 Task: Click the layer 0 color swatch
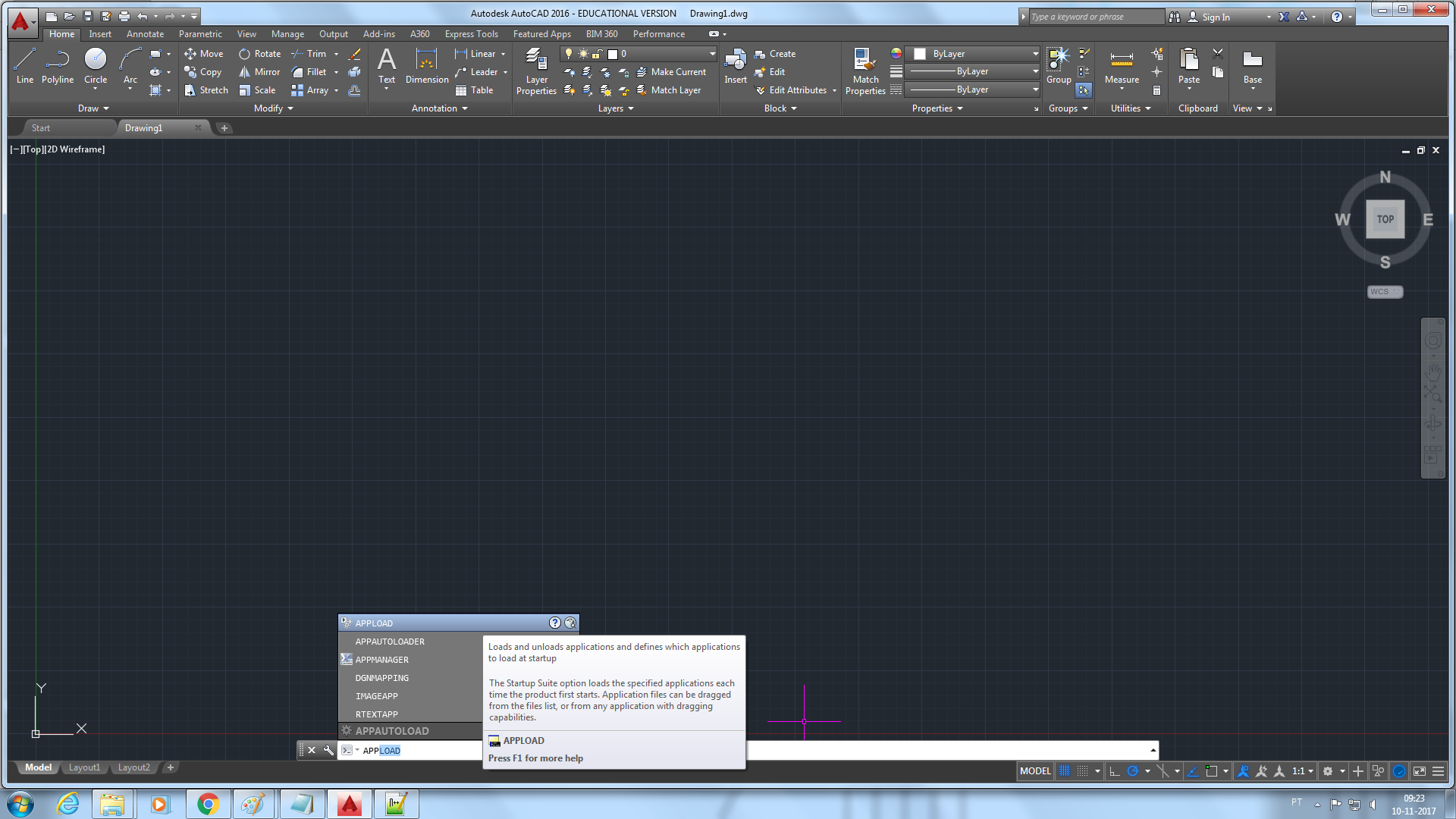[x=613, y=54]
